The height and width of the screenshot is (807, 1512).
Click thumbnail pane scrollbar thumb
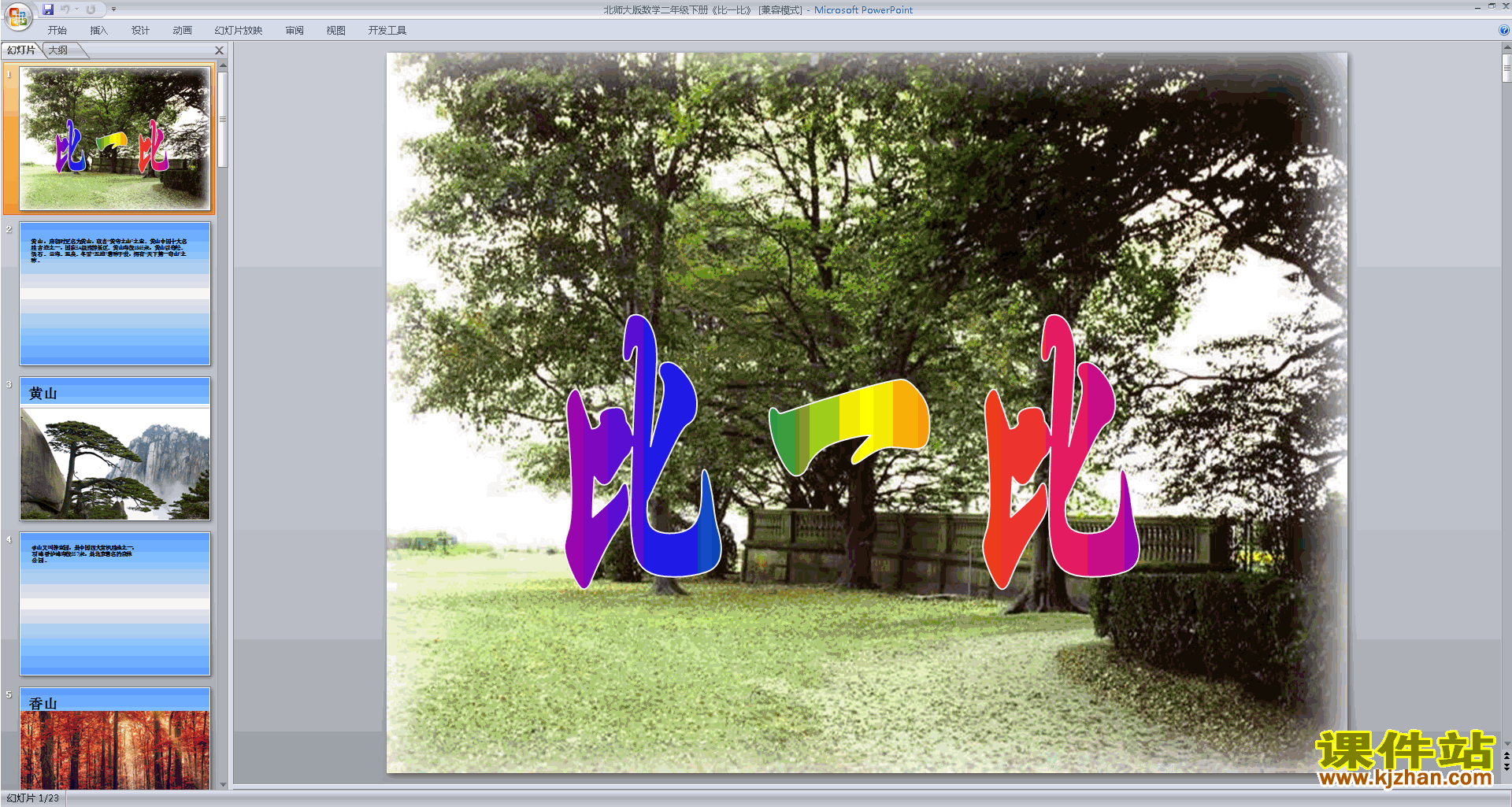tap(223, 120)
